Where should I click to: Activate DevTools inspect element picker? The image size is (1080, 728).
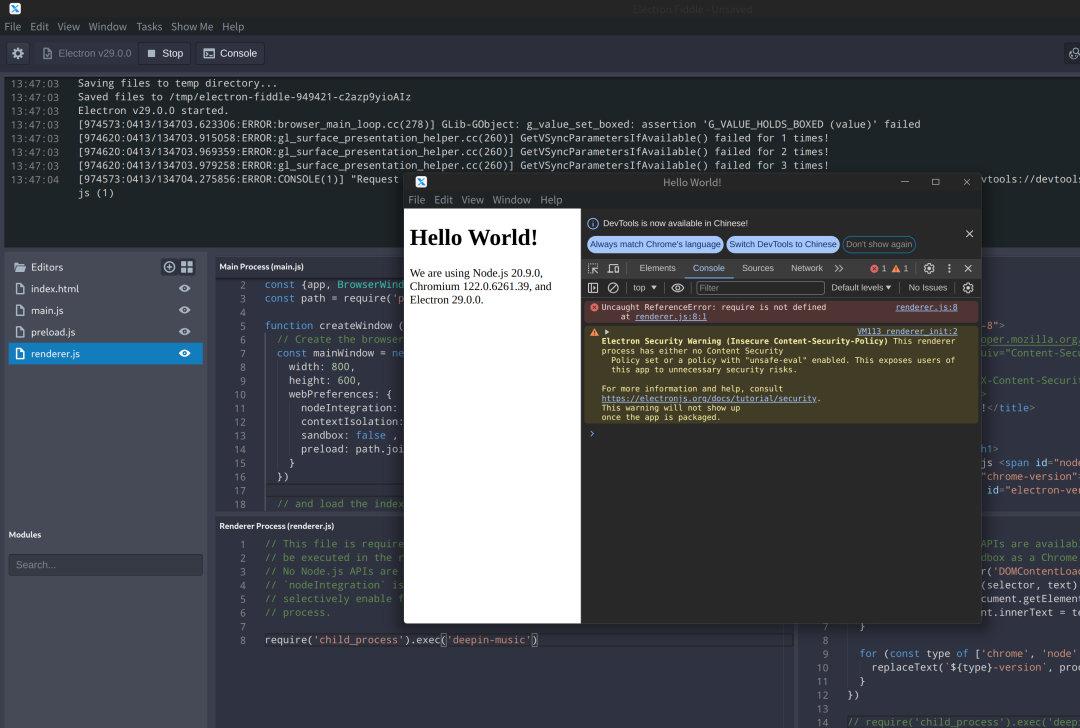click(x=593, y=268)
